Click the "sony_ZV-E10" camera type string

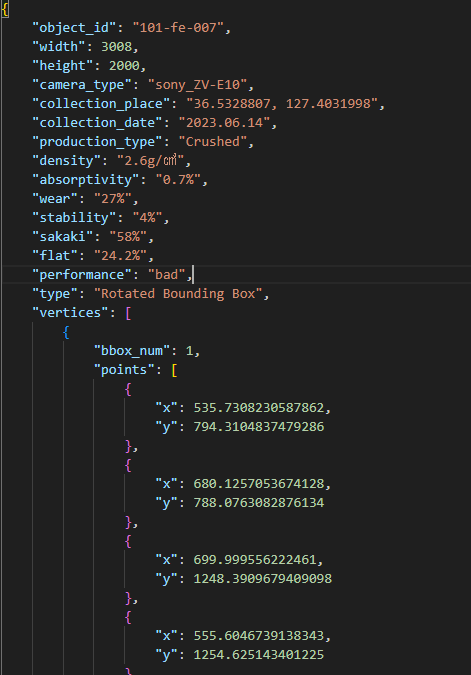(198, 84)
